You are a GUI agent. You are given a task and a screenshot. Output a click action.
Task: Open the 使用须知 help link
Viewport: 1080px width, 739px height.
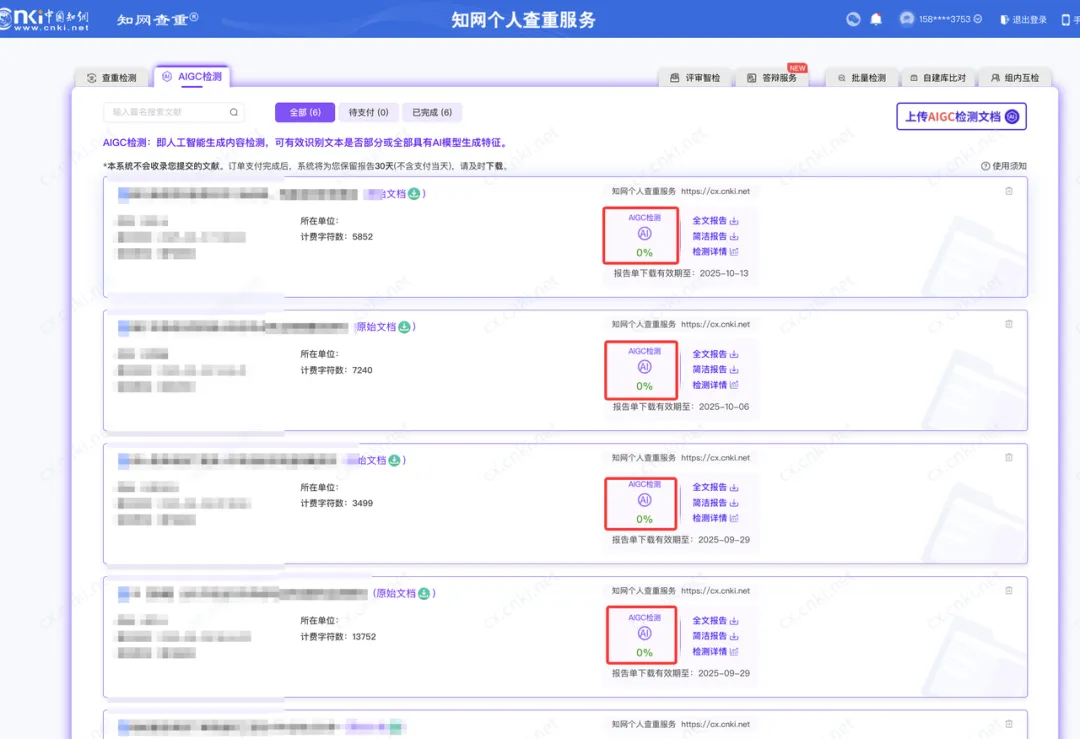(x=1004, y=166)
